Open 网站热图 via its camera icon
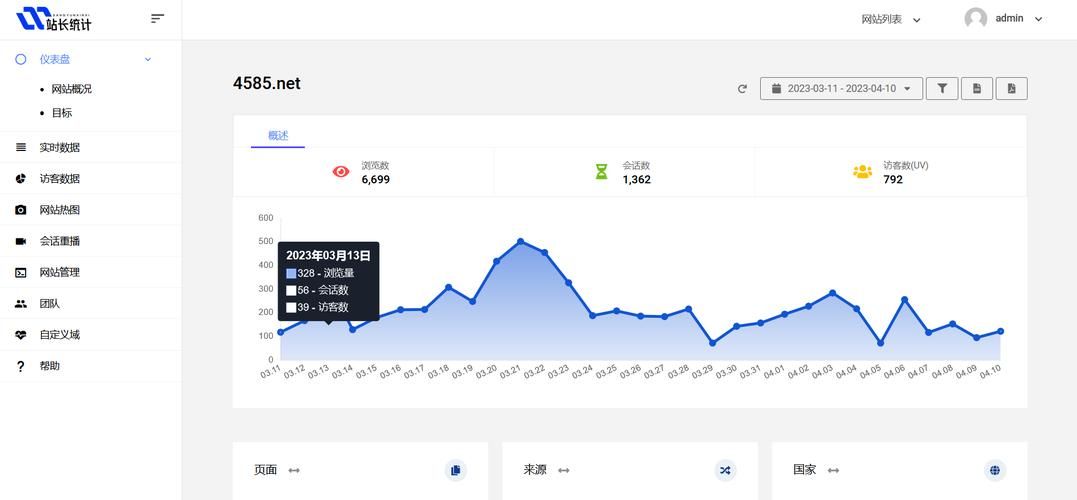 (x=21, y=210)
